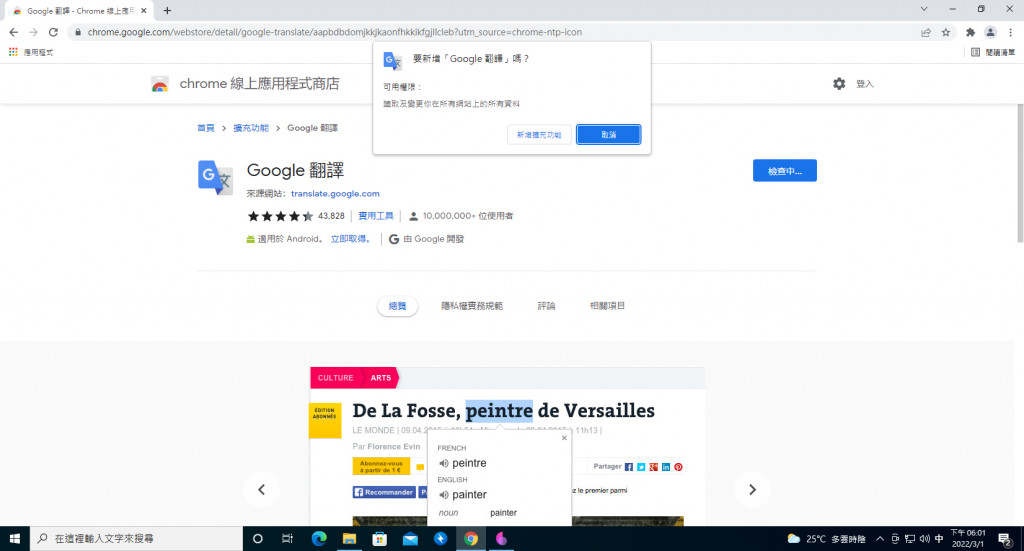This screenshot has width=1024, height=551.
Task: Open Windows Start menu
Action: (14, 539)
